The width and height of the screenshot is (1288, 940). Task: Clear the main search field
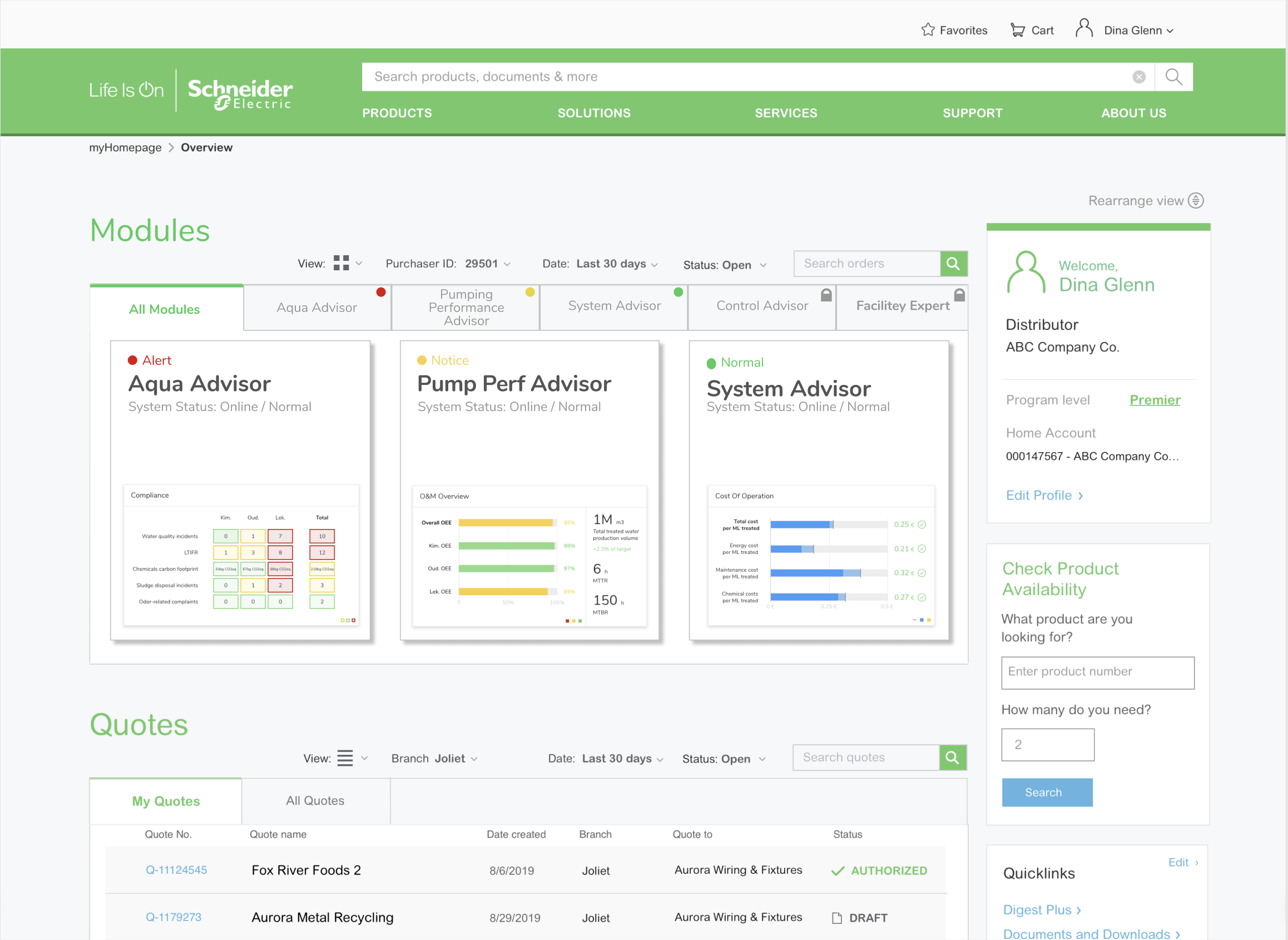tap(1139, 77)
